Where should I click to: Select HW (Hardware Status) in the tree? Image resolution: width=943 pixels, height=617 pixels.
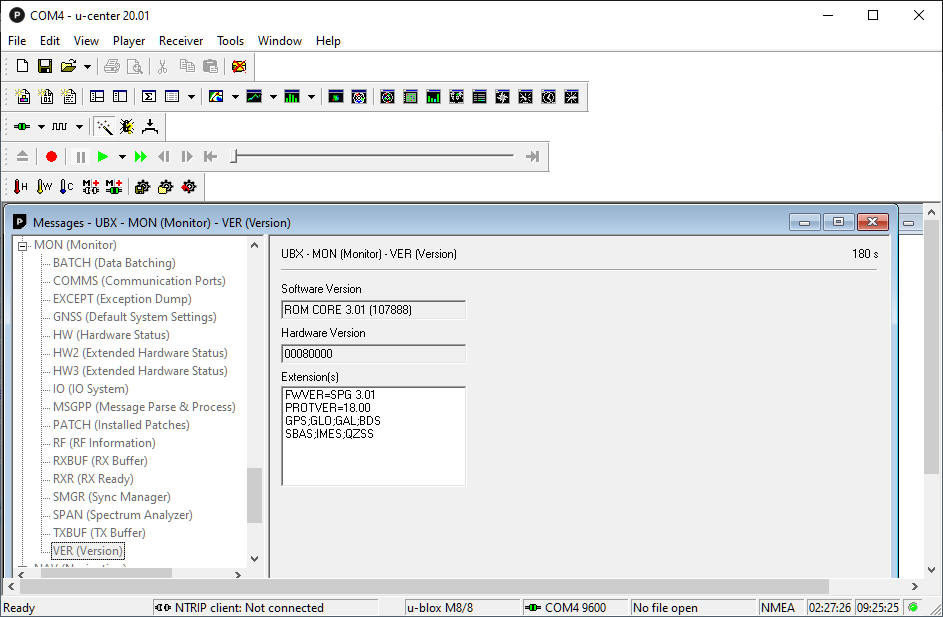[x=111, y=335]
